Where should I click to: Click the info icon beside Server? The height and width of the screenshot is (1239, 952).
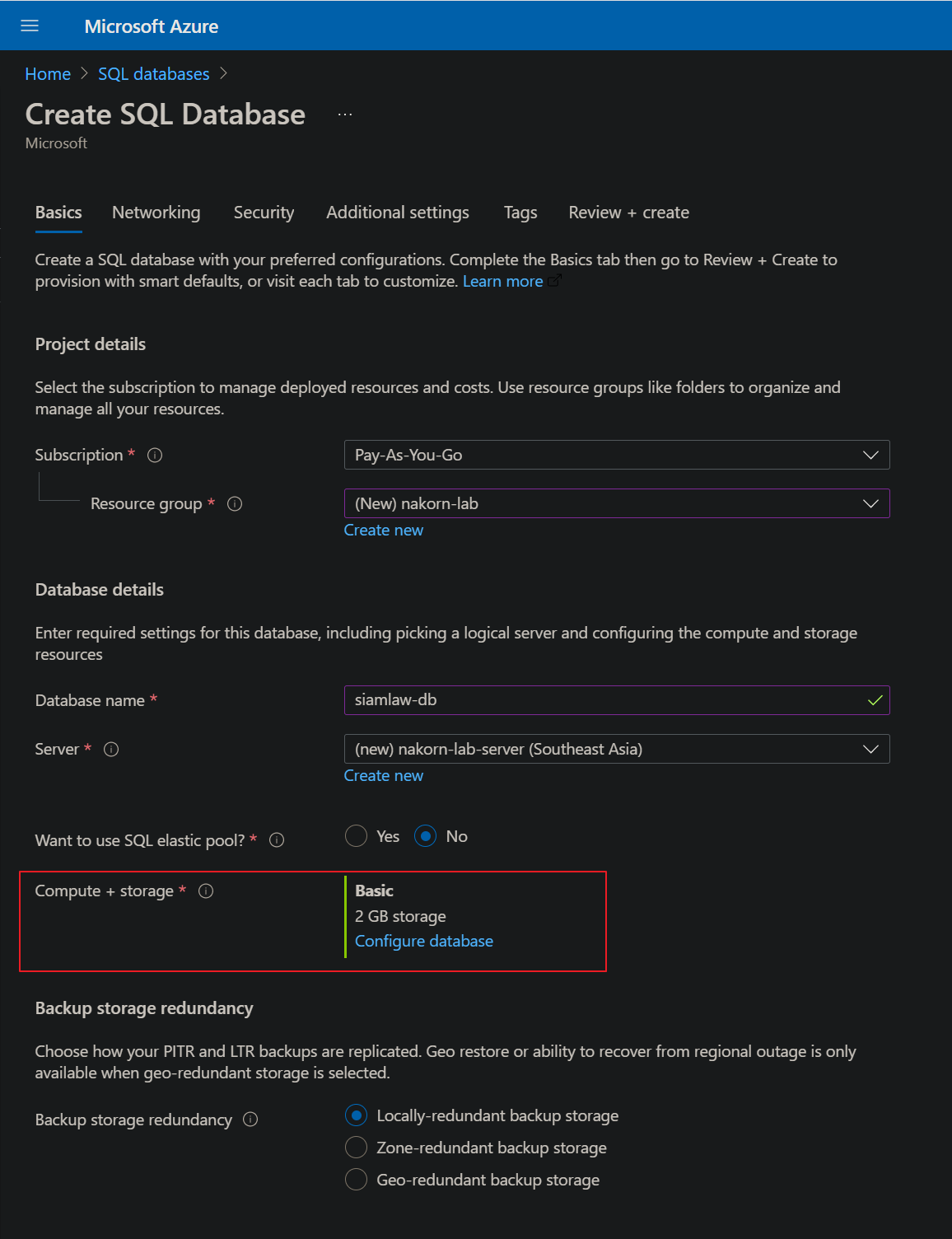tap(111, 749)
